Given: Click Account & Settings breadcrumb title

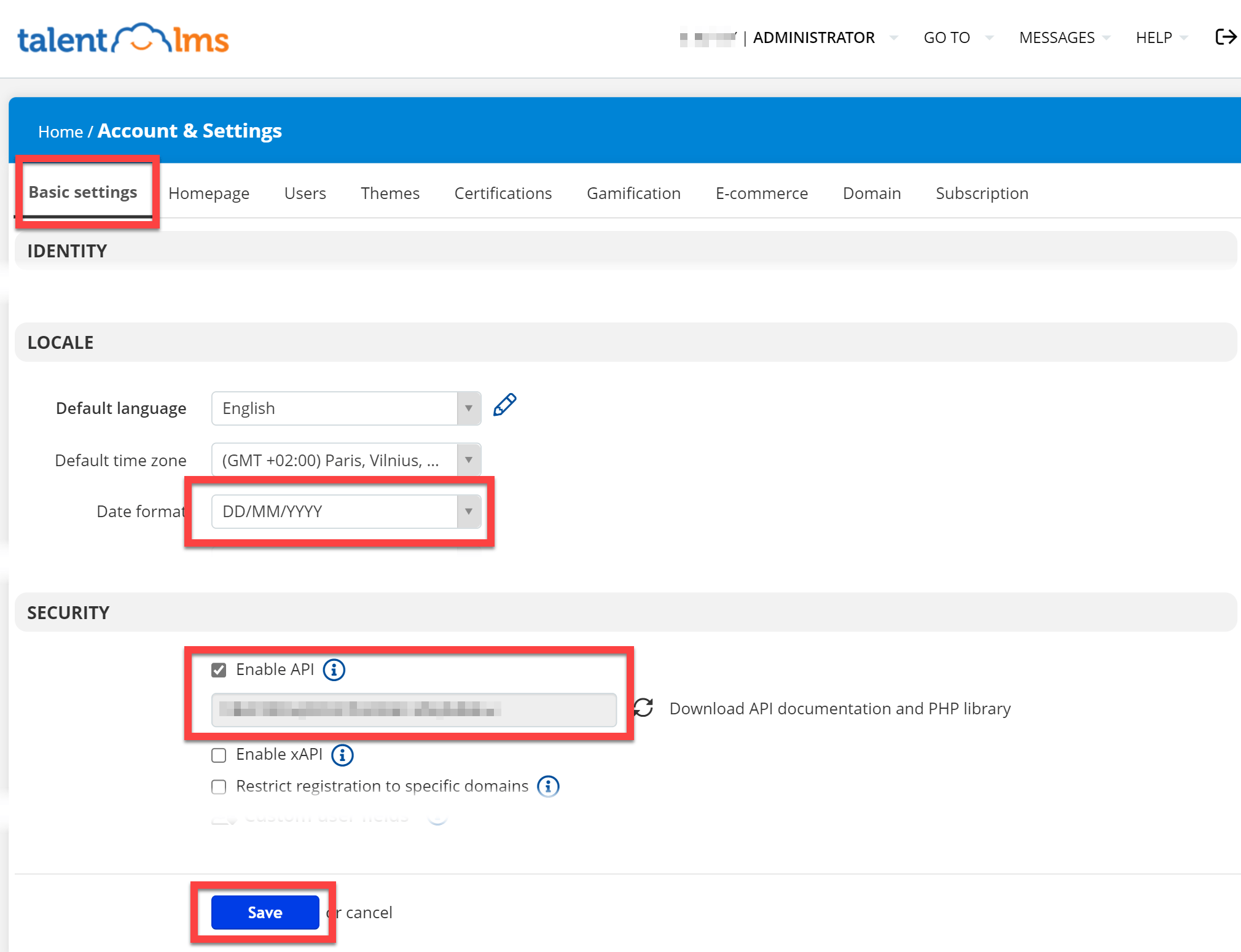Looking at the screenshot, I should 190,131.
